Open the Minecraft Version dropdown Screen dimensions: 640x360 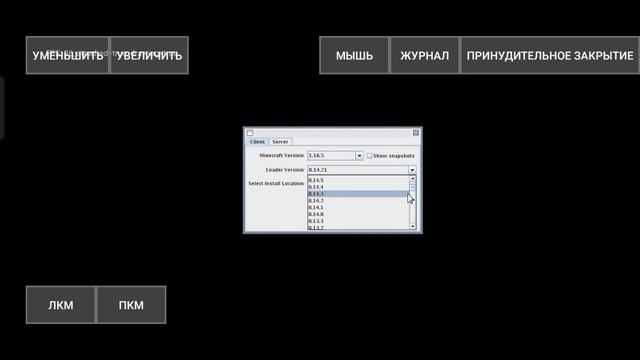pos(335,156)
